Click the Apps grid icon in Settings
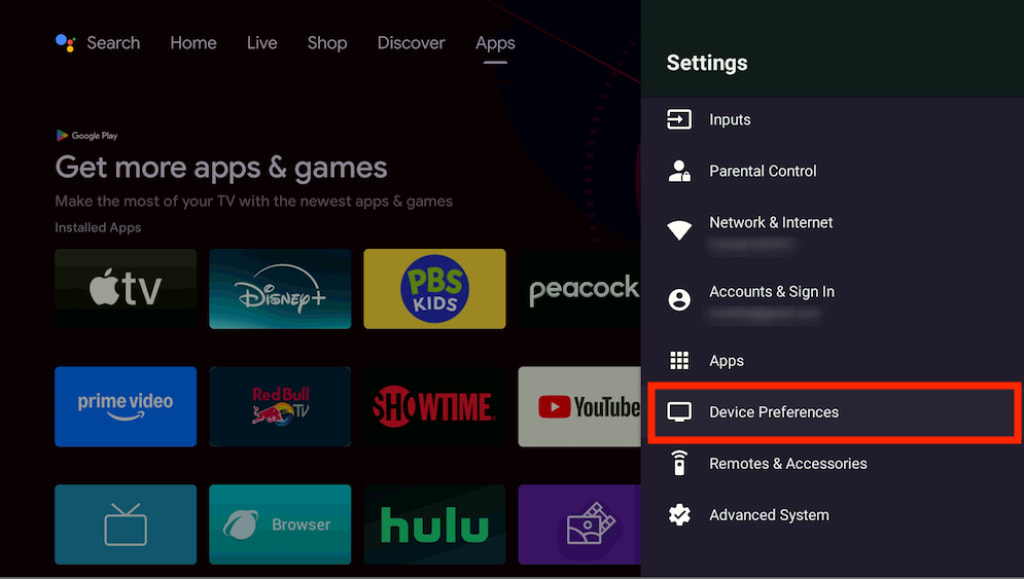Image resolution: width=1024 pixels, height=579 pixels. tap(679, 360)
